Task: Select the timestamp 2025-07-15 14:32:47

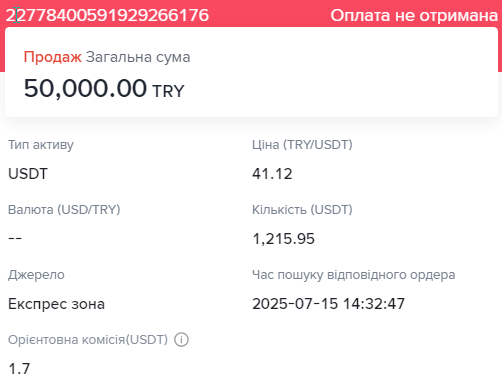Action: pyautogui.click(x=328, y=304)
